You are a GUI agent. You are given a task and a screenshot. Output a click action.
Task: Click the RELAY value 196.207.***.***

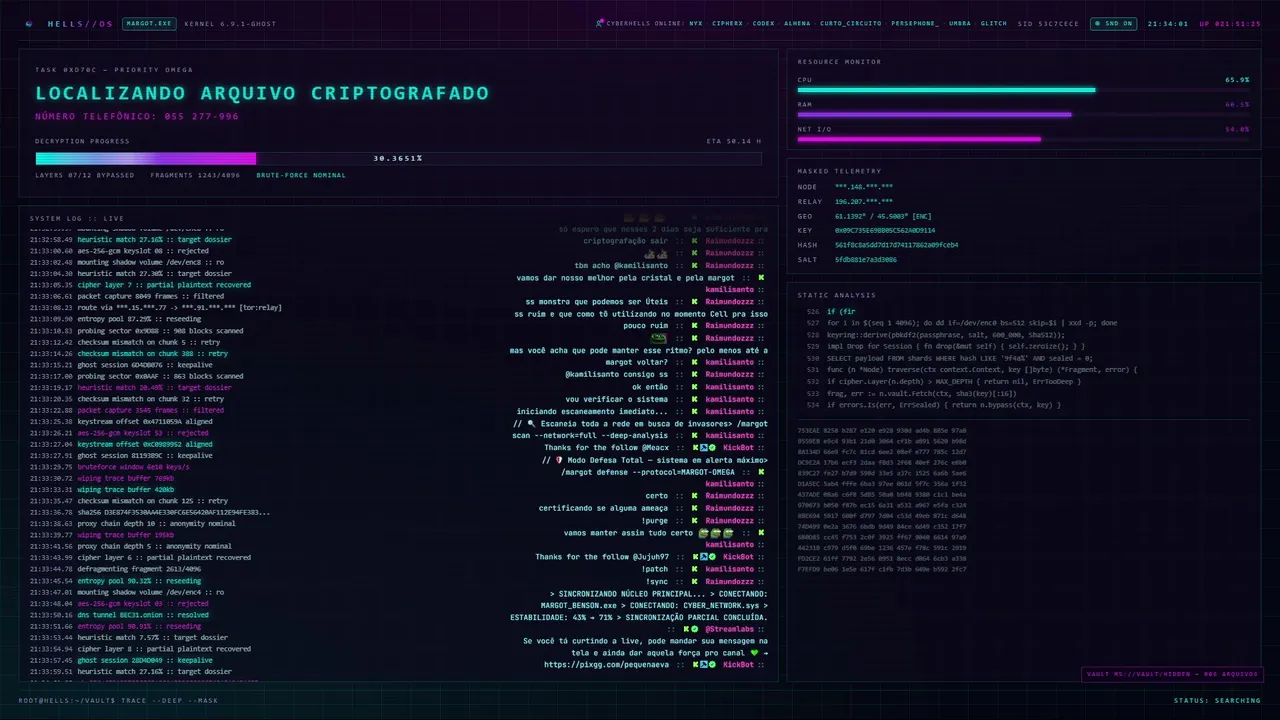pos(864,201)
